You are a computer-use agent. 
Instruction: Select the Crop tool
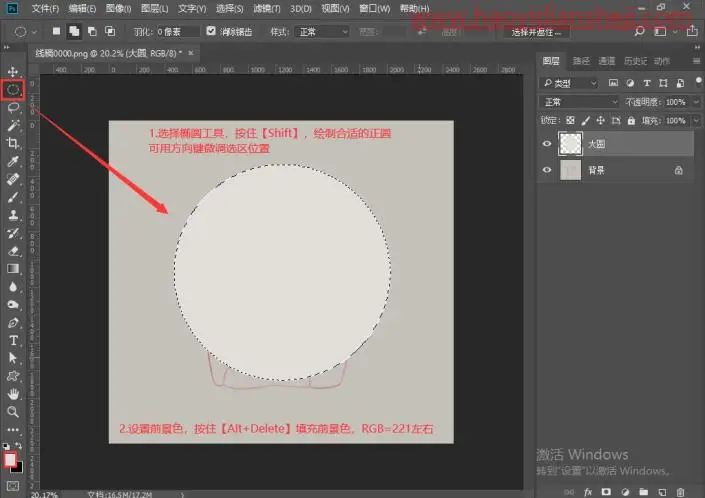point(13,143)
